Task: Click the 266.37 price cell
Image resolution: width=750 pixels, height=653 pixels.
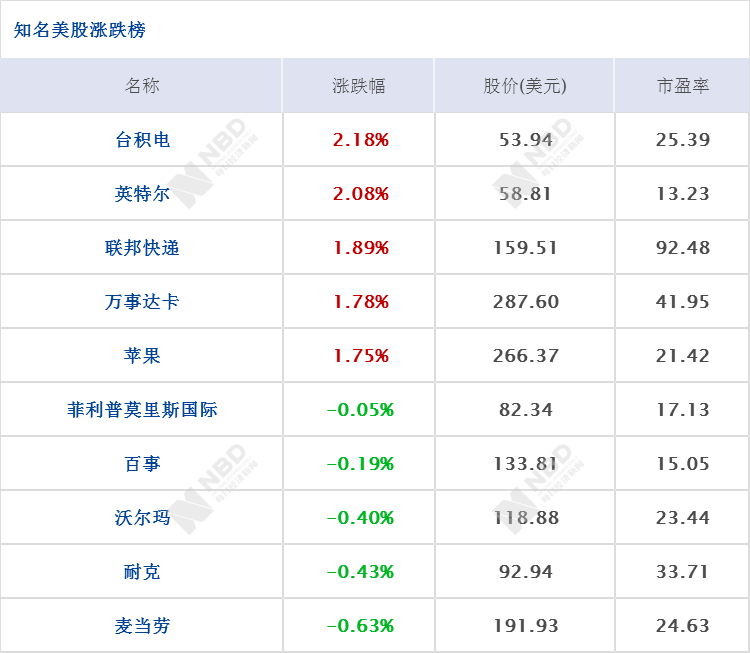Action: (526, 356)
